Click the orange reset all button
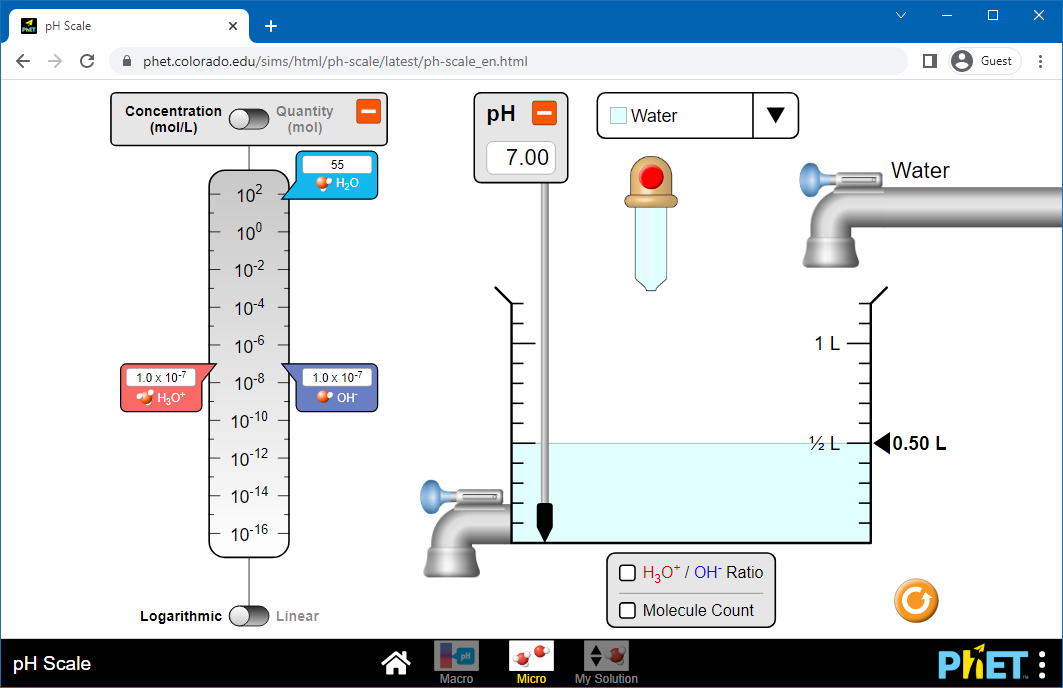 pyautogui.click(x=916, y=601)
